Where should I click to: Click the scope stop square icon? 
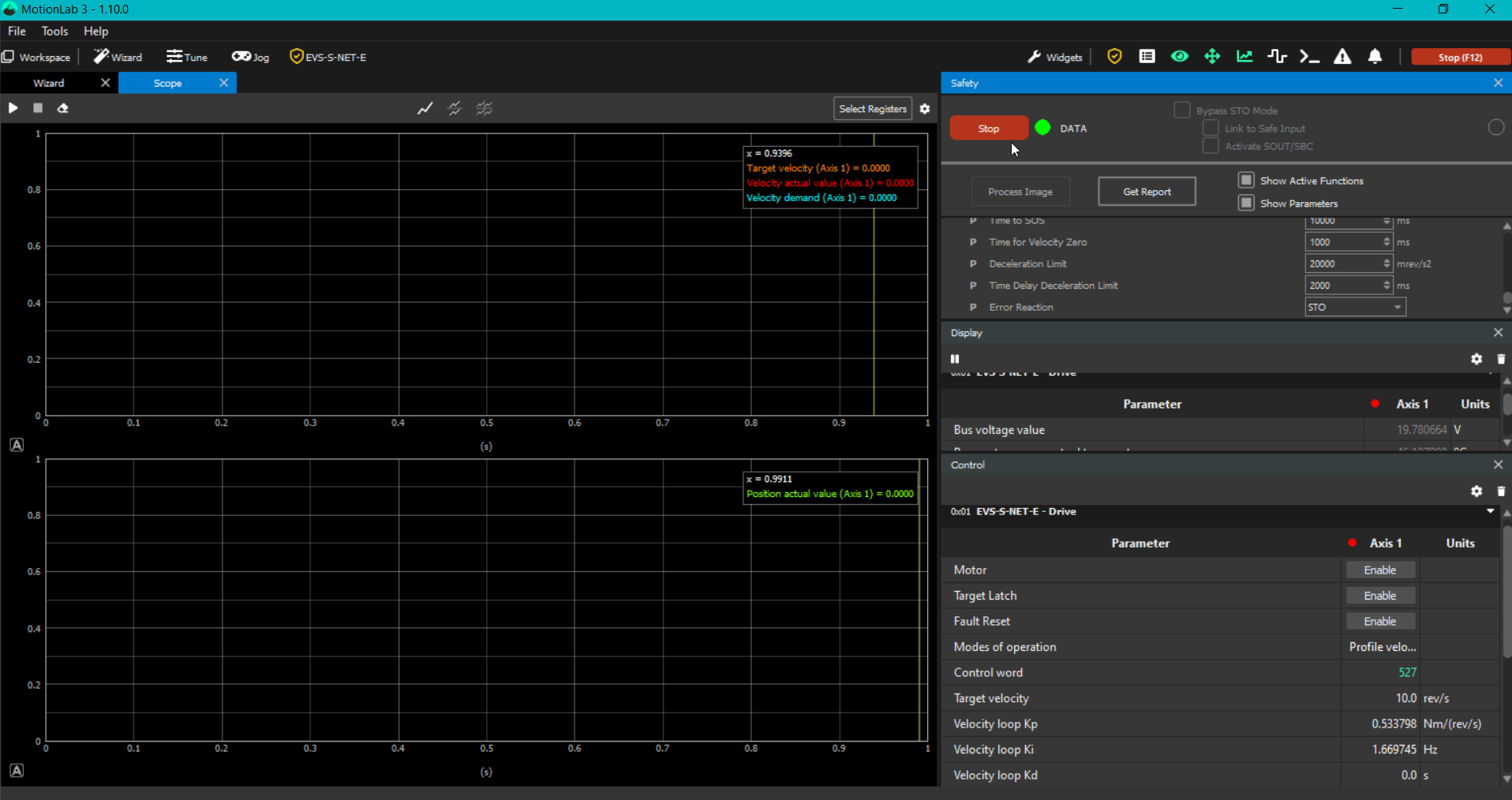click(38, 108)
